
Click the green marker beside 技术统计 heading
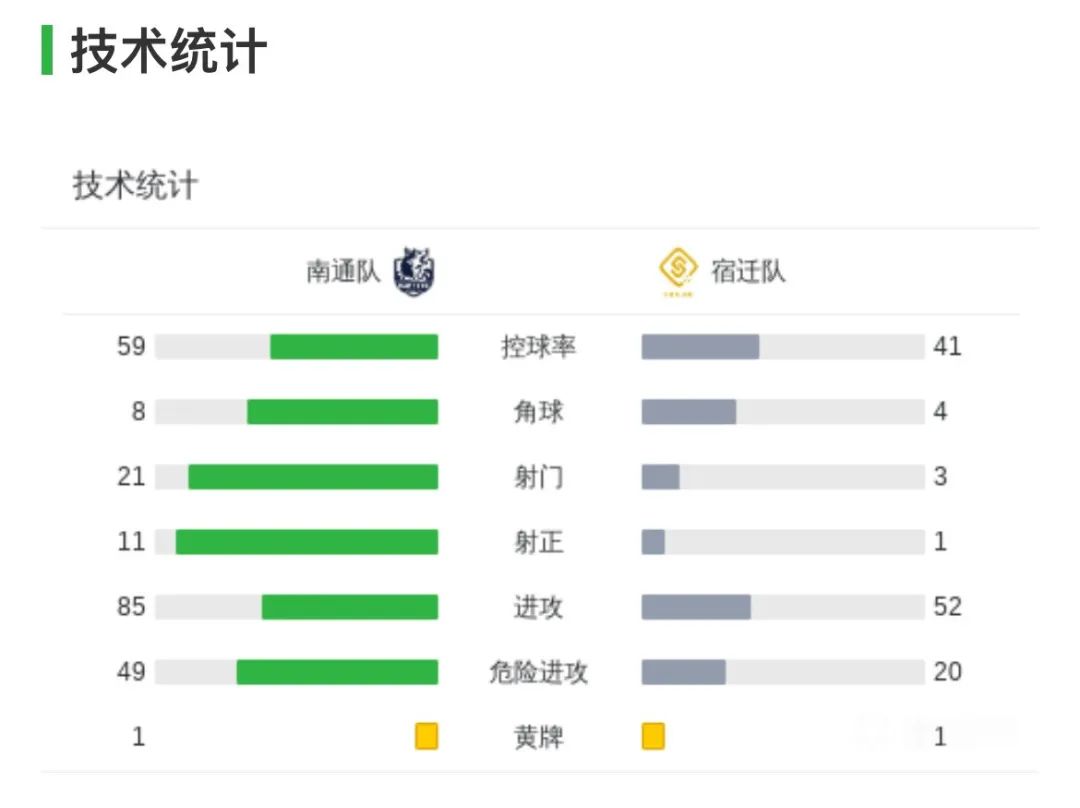pos(47,50)
